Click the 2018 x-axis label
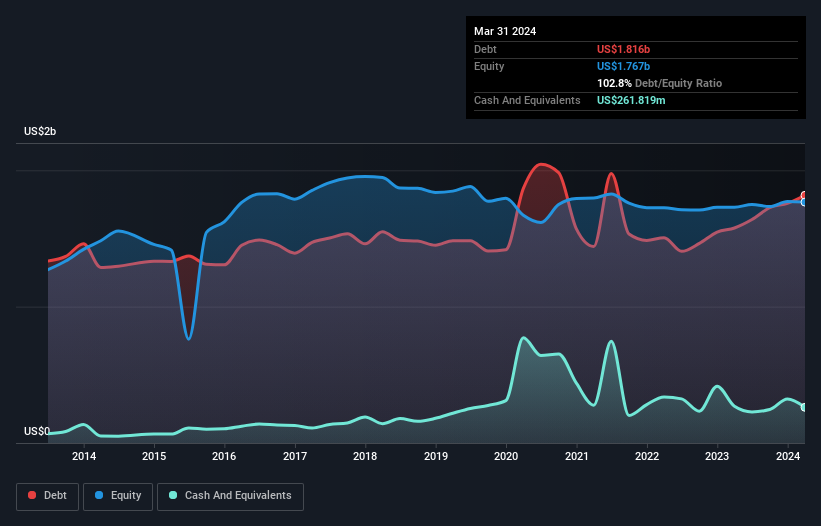This screenshot has width=821, height=526. point(365,456)
